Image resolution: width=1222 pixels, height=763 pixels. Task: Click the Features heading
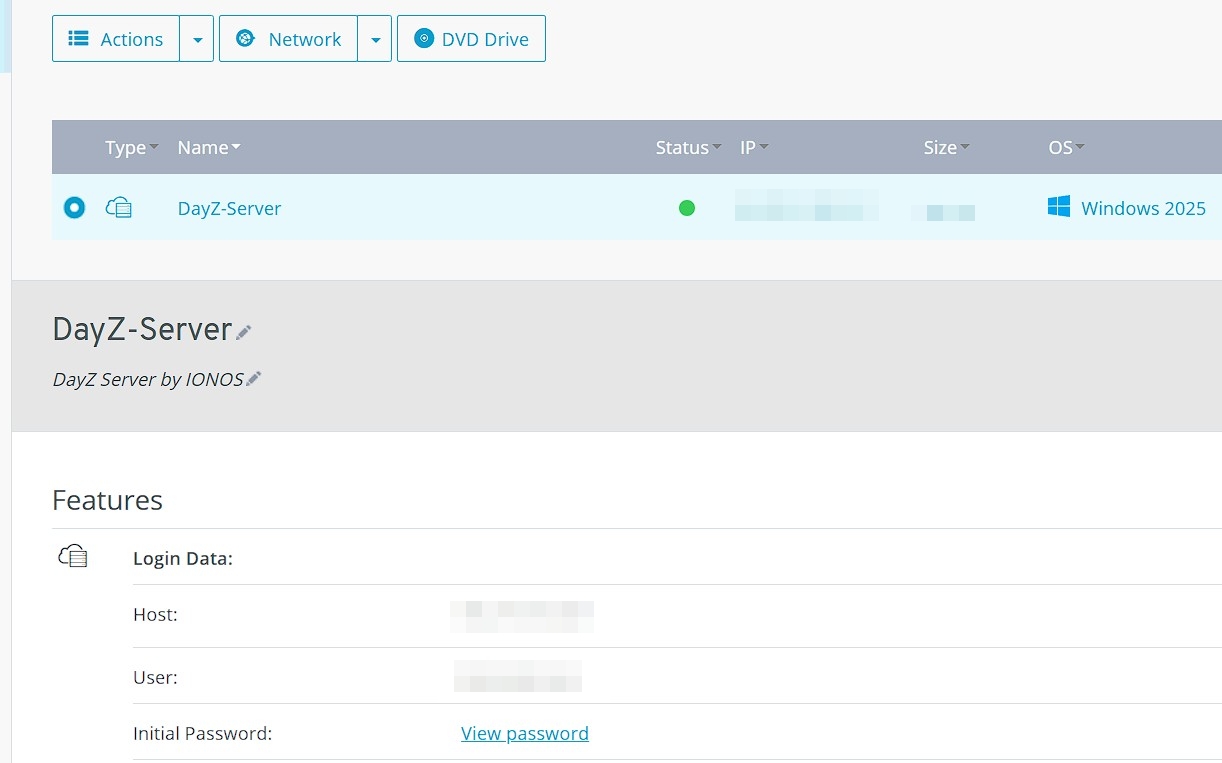[107, 500]
